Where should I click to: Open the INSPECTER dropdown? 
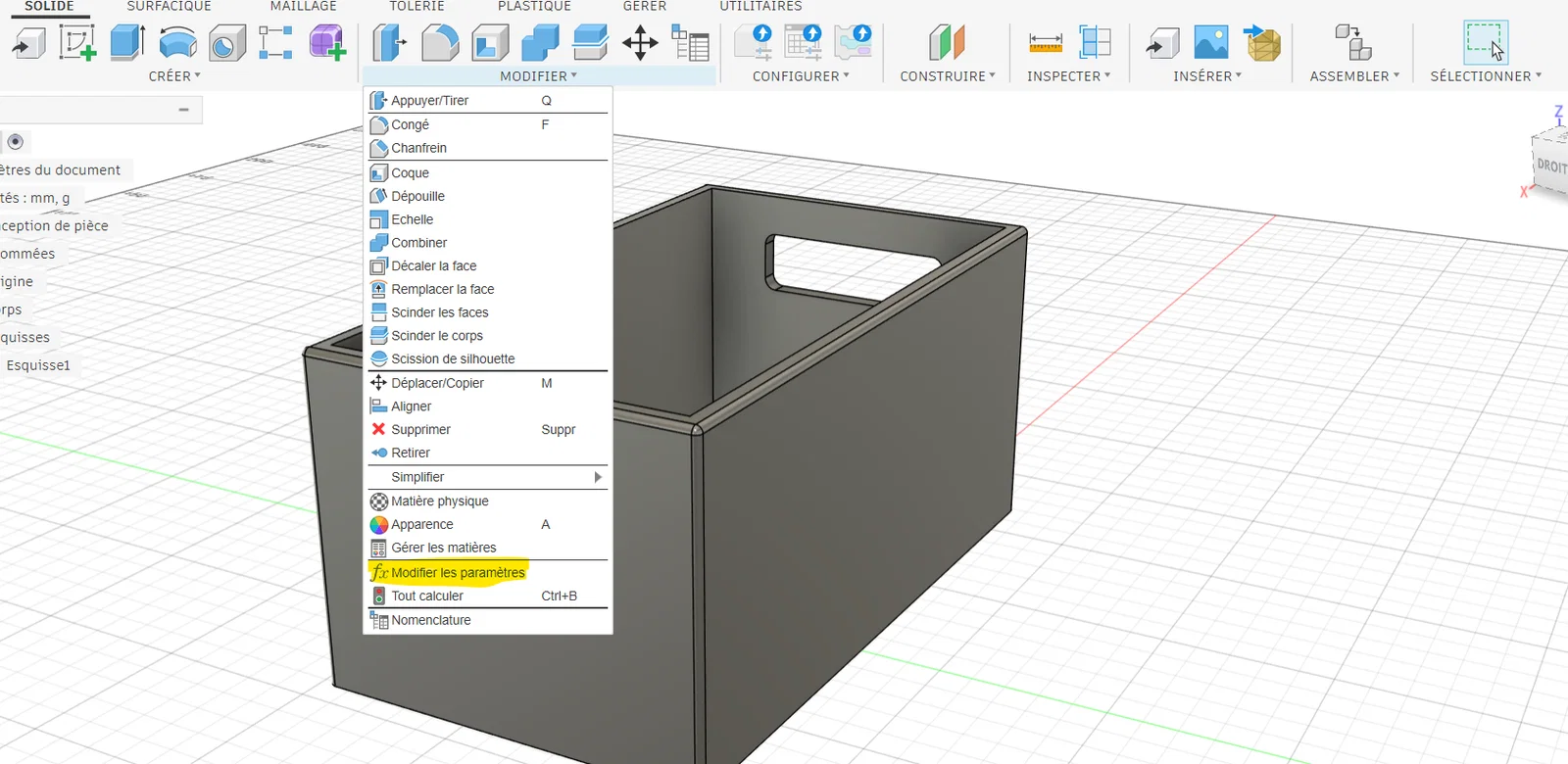point(1069,76)
